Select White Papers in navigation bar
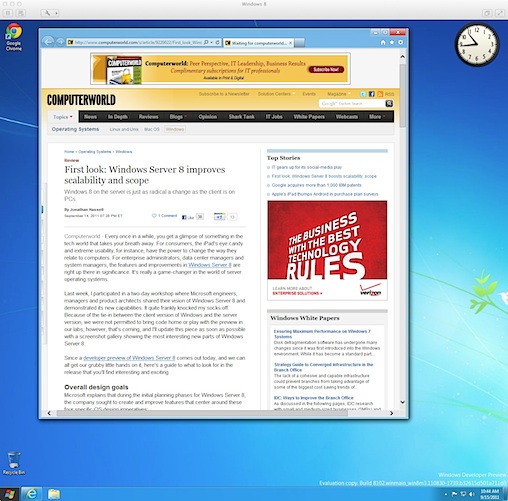The height and width of the screenshot is (501, 508). (x=309, y=117)
